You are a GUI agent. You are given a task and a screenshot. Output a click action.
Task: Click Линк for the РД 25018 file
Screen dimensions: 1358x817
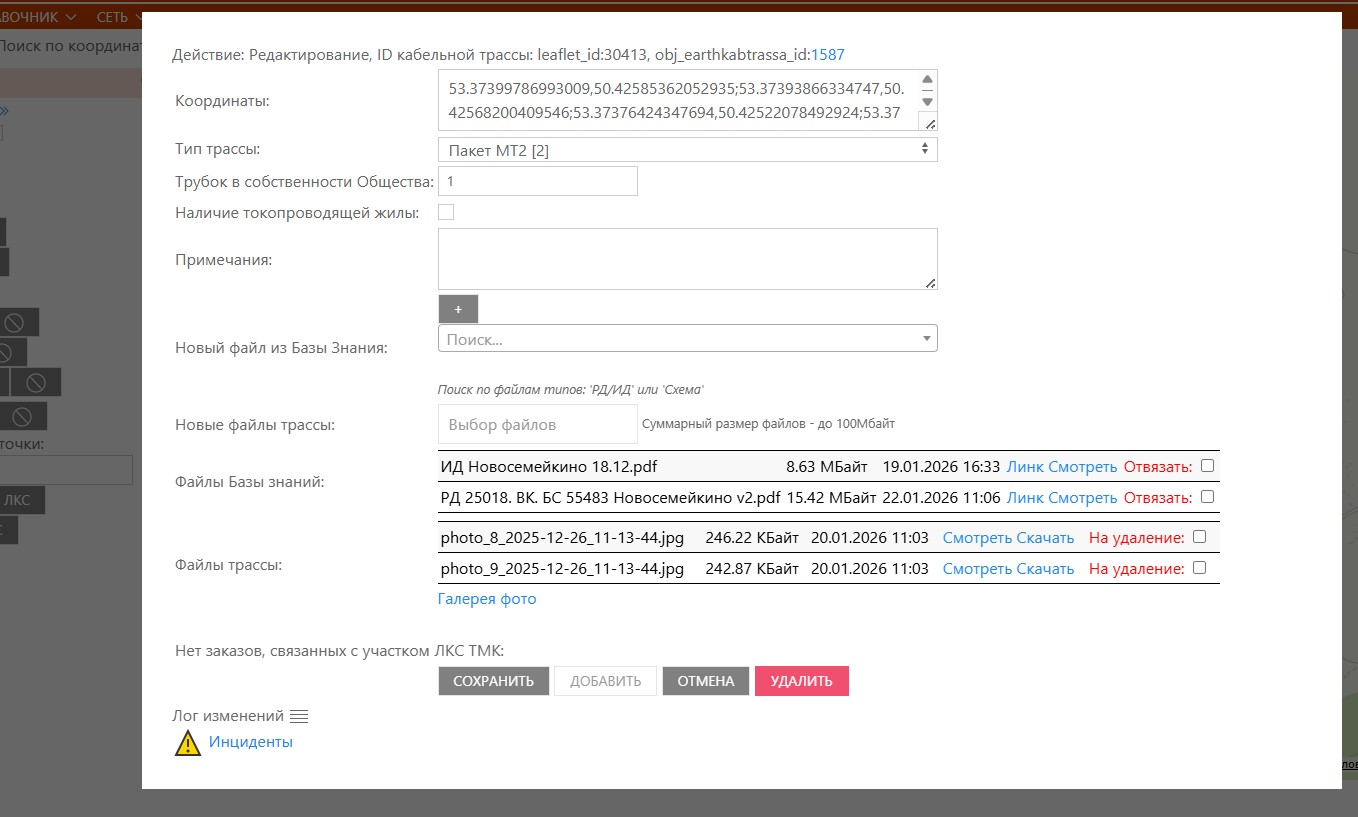click(x=1024, y=497)
